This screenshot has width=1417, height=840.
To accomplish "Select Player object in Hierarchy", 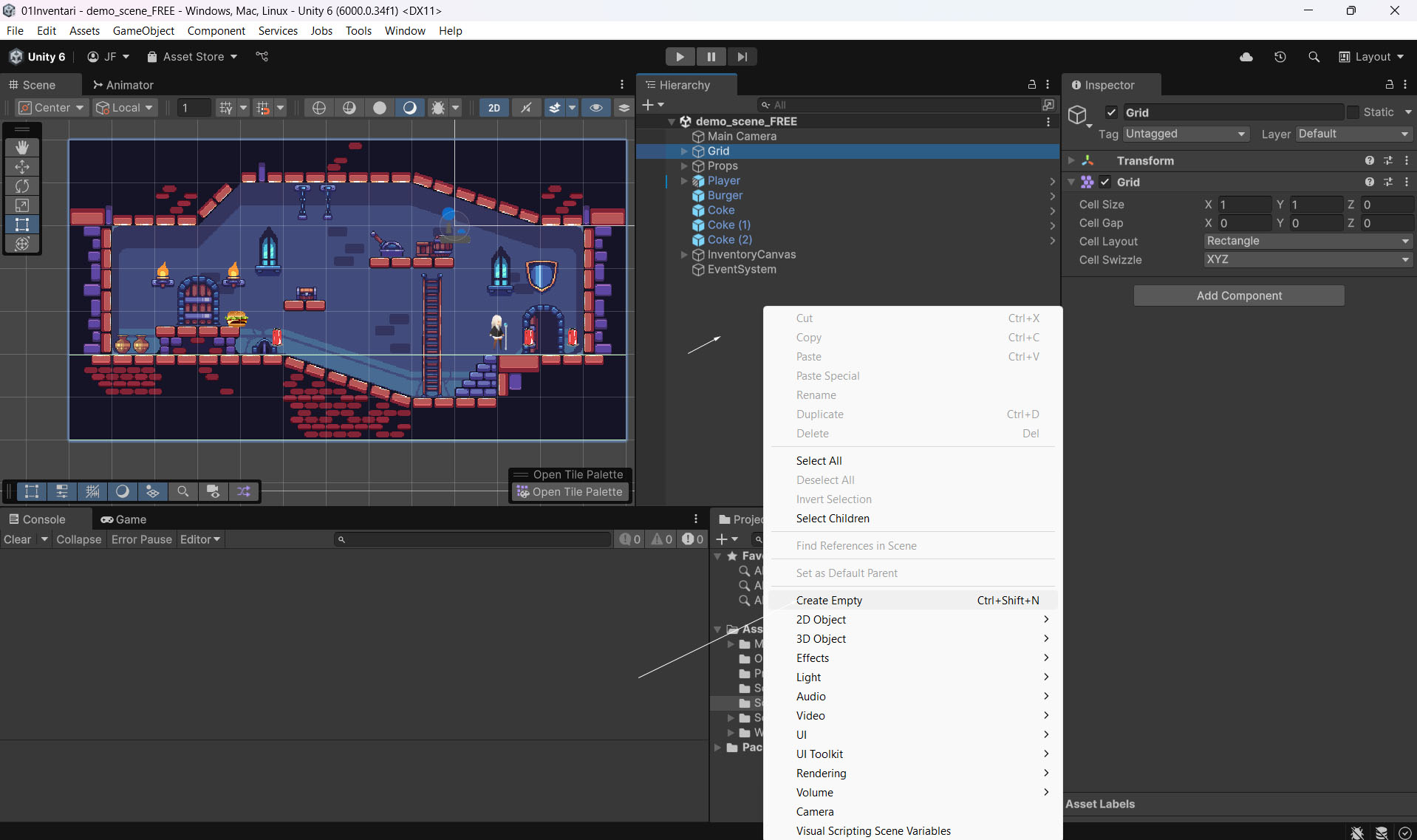I will (x=723, y=181).
